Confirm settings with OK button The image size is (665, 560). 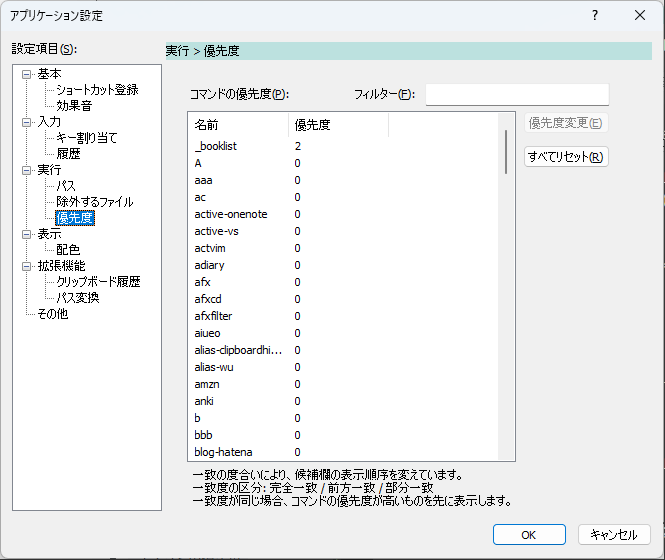pyautogui.click(x=529, y=535)
